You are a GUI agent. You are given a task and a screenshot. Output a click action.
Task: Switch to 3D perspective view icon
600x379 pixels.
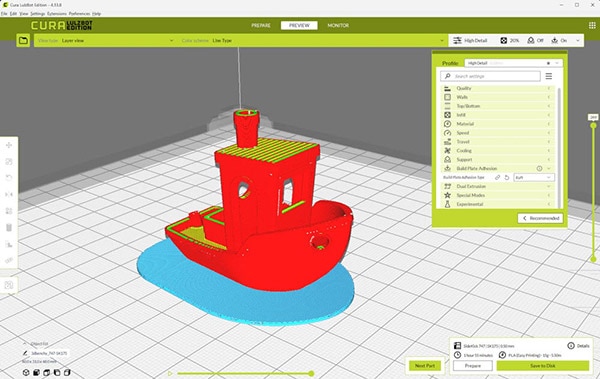pos(26,372)
